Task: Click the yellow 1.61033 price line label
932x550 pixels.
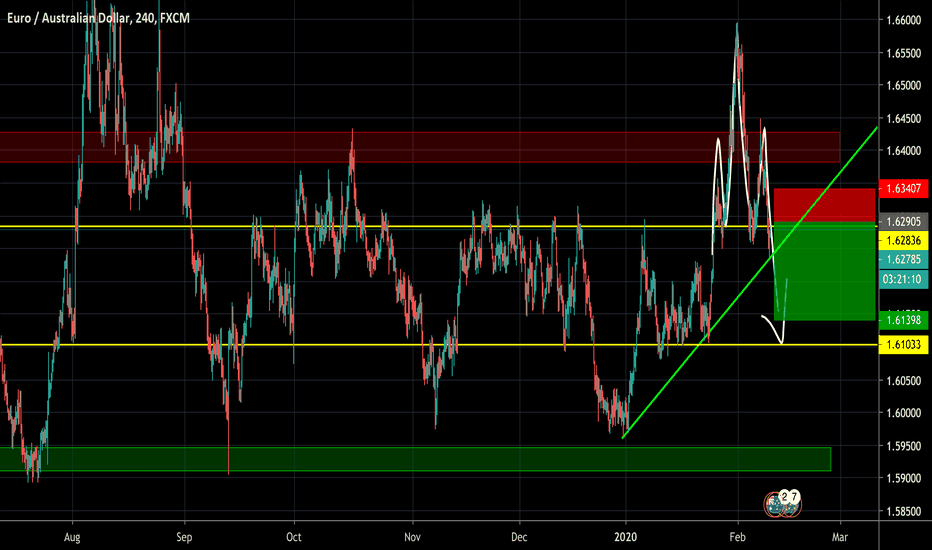Action: point(903,345)
